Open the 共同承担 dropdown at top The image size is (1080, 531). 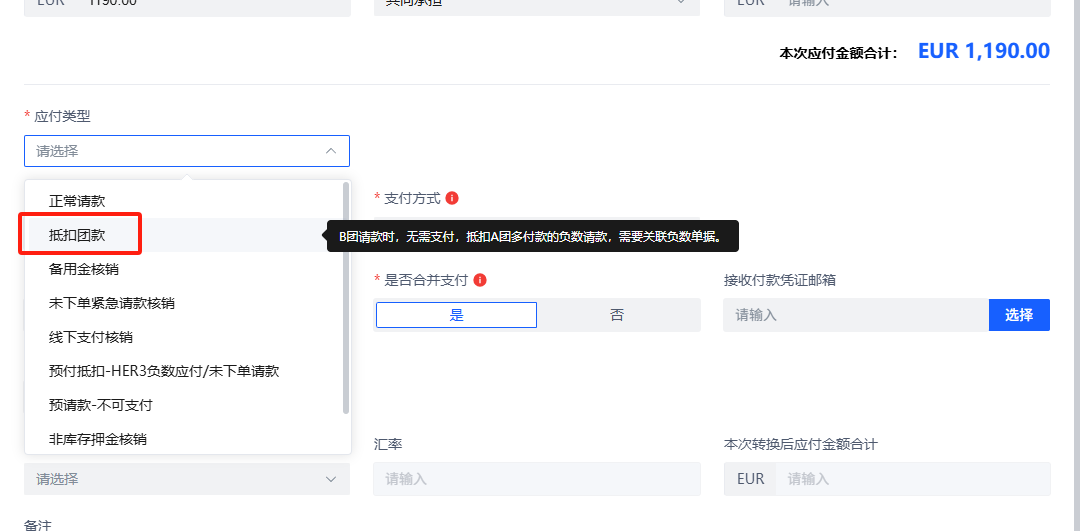537,3
